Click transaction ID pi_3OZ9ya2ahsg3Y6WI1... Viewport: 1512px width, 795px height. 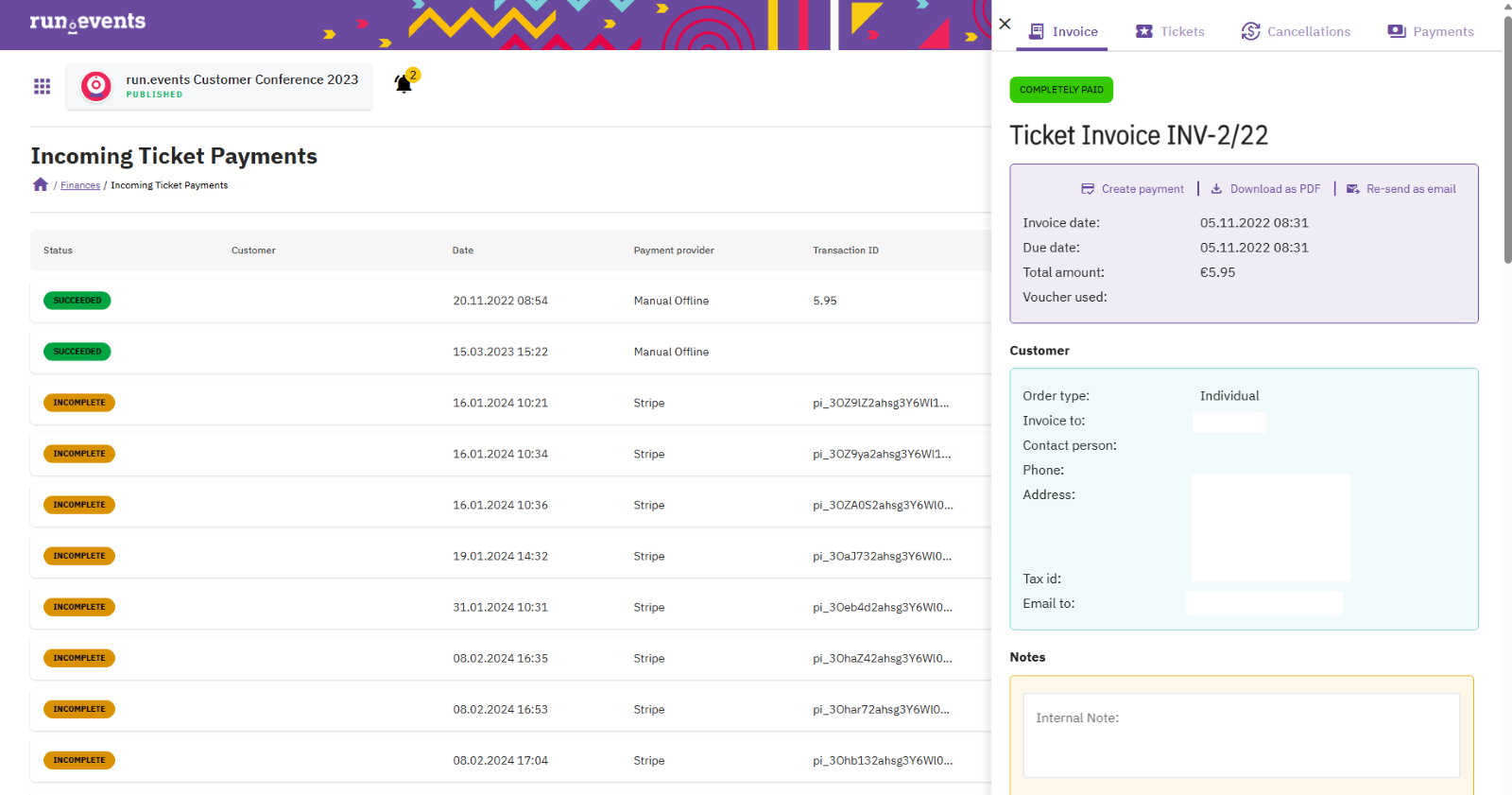tap(882, 454)
